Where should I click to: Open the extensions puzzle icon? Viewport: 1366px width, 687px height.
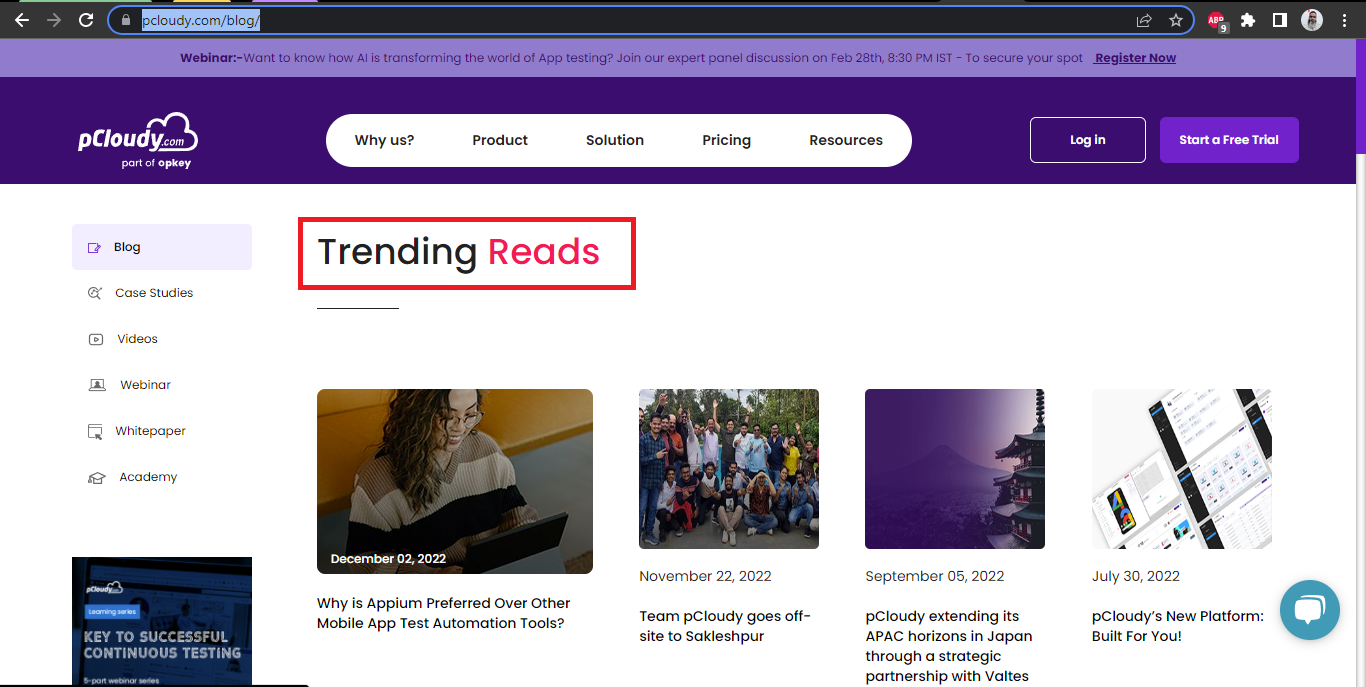click(1248, 20)
